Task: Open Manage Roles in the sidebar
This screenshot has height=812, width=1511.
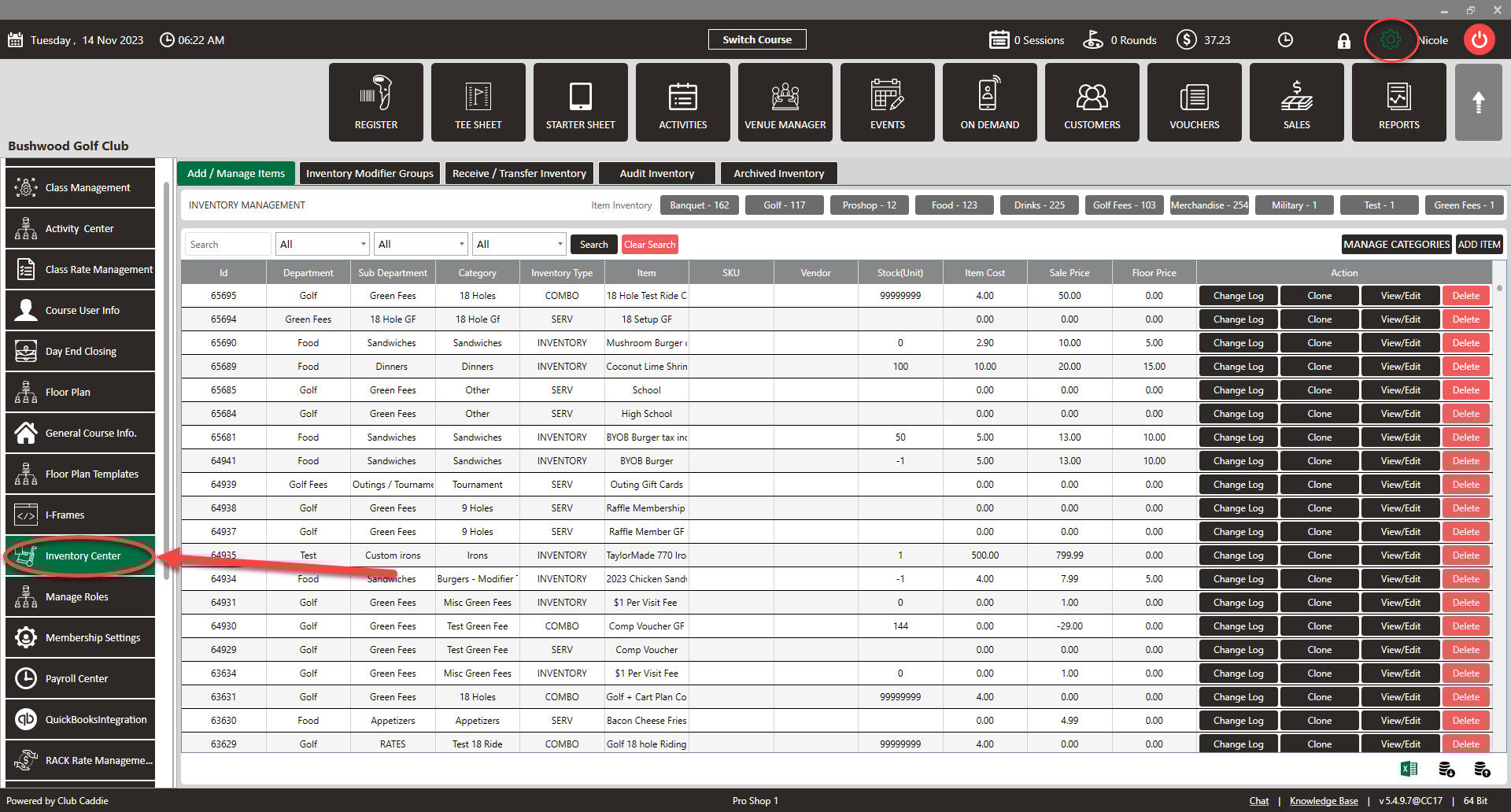Action: [x=80, y=596]
